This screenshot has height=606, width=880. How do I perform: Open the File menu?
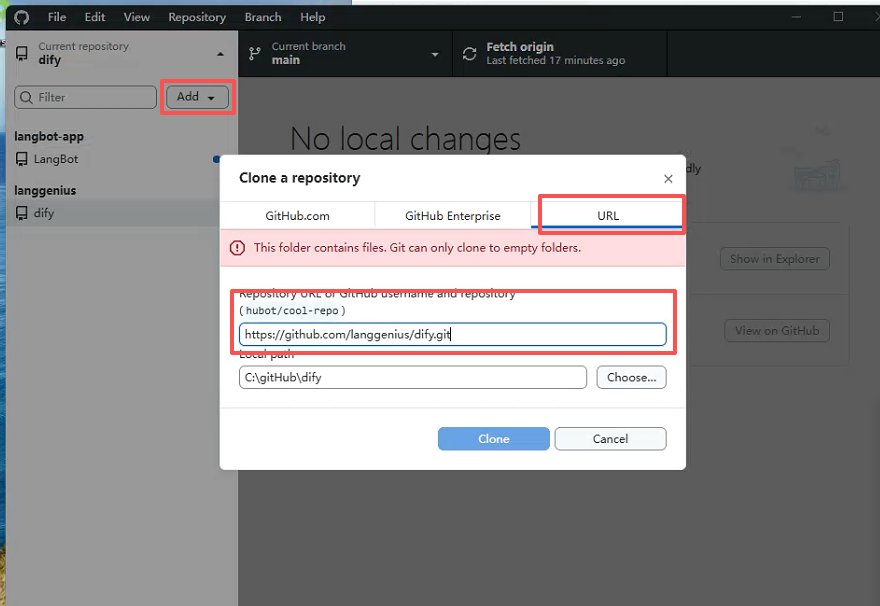click(57, 17)
